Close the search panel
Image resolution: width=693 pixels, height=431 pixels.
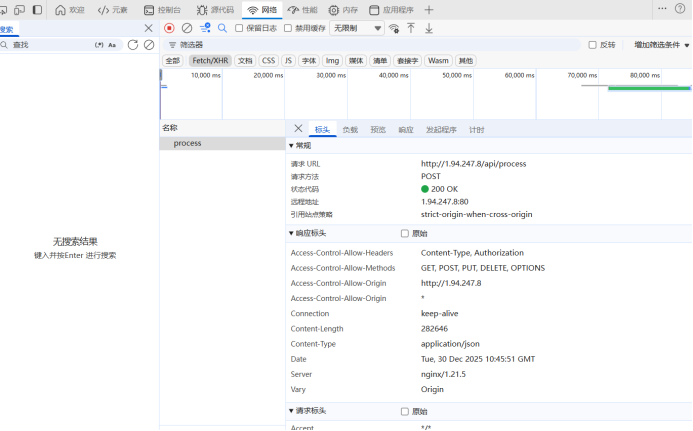148,28
